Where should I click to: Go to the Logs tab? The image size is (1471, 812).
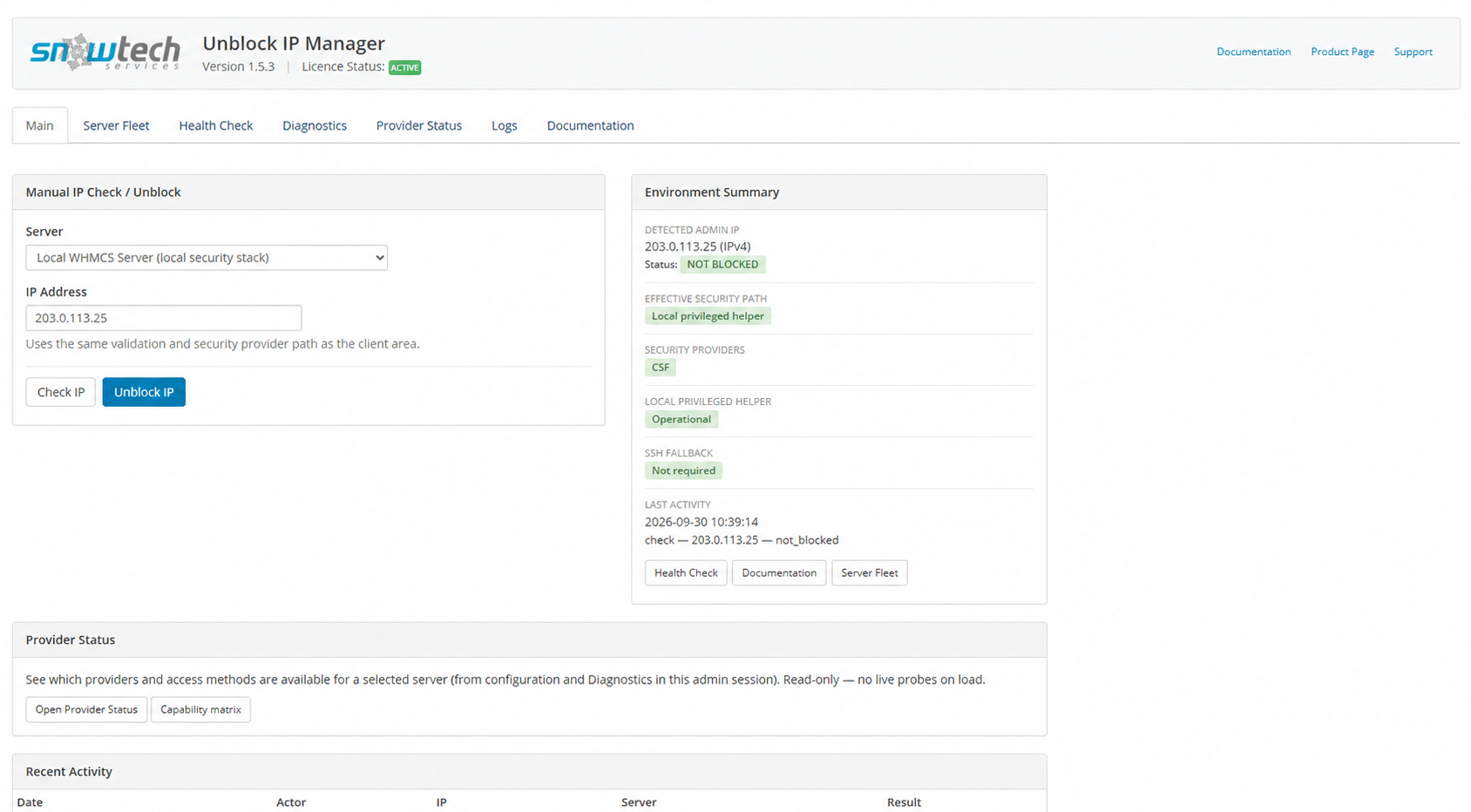[505, 125]
